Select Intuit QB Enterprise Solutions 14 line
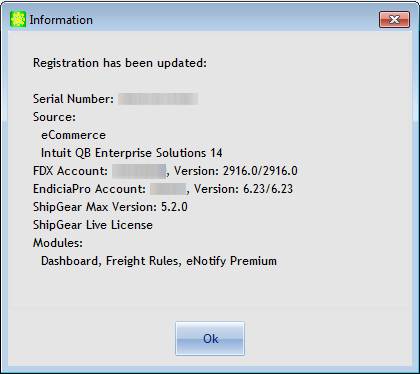The image size is (420, 374). pyautogui.click(x=132, y=153)
